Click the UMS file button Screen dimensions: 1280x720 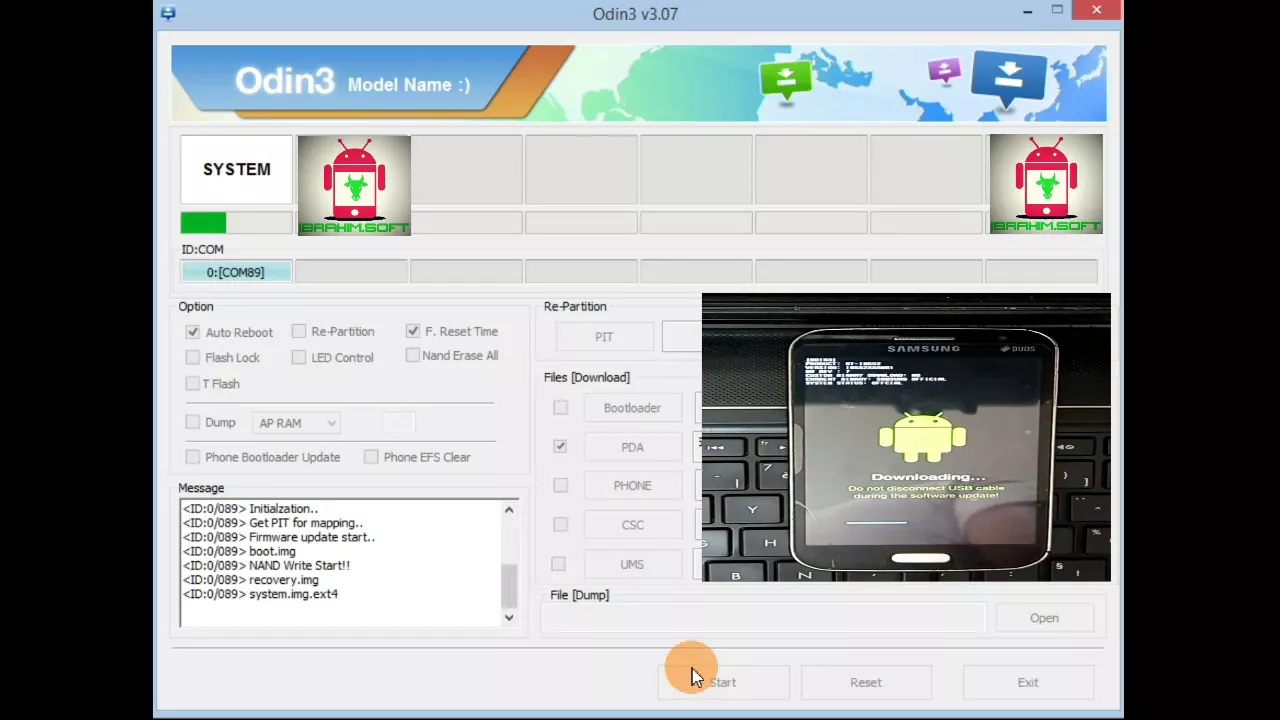point(632,564)
